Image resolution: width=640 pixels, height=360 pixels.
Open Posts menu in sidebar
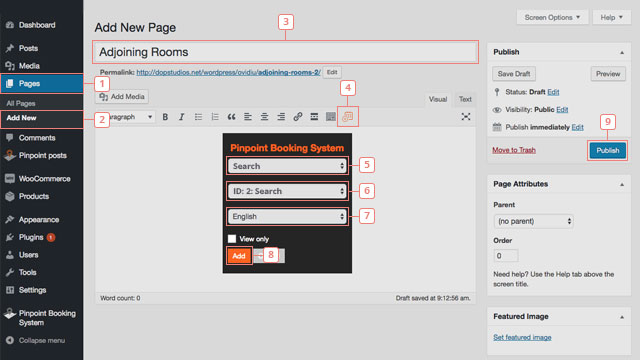pyautogui.click(x=28, y=48)
